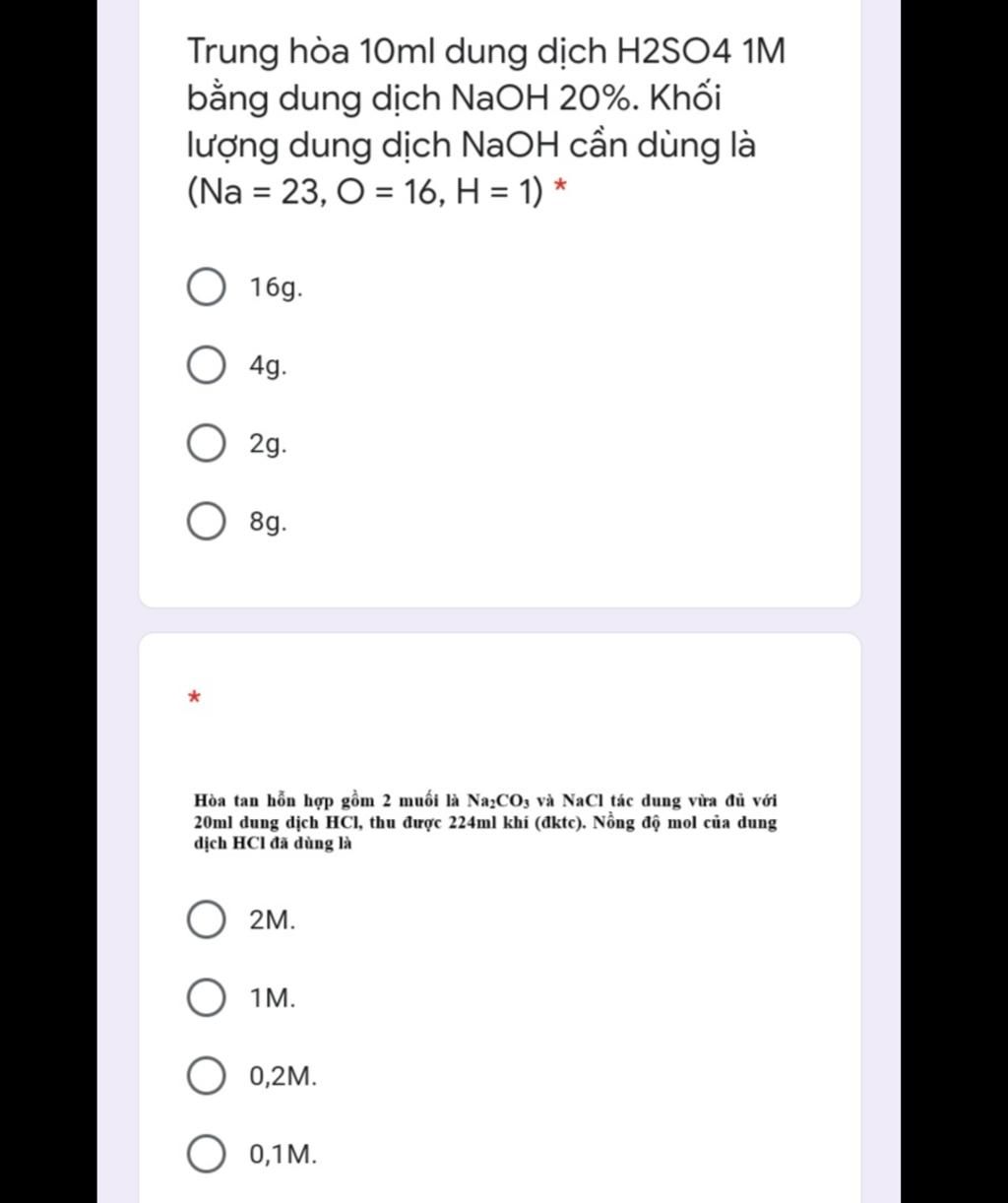Select the 16g radio button
The height and width of the screenshot is (1203, 1008).
205,287
